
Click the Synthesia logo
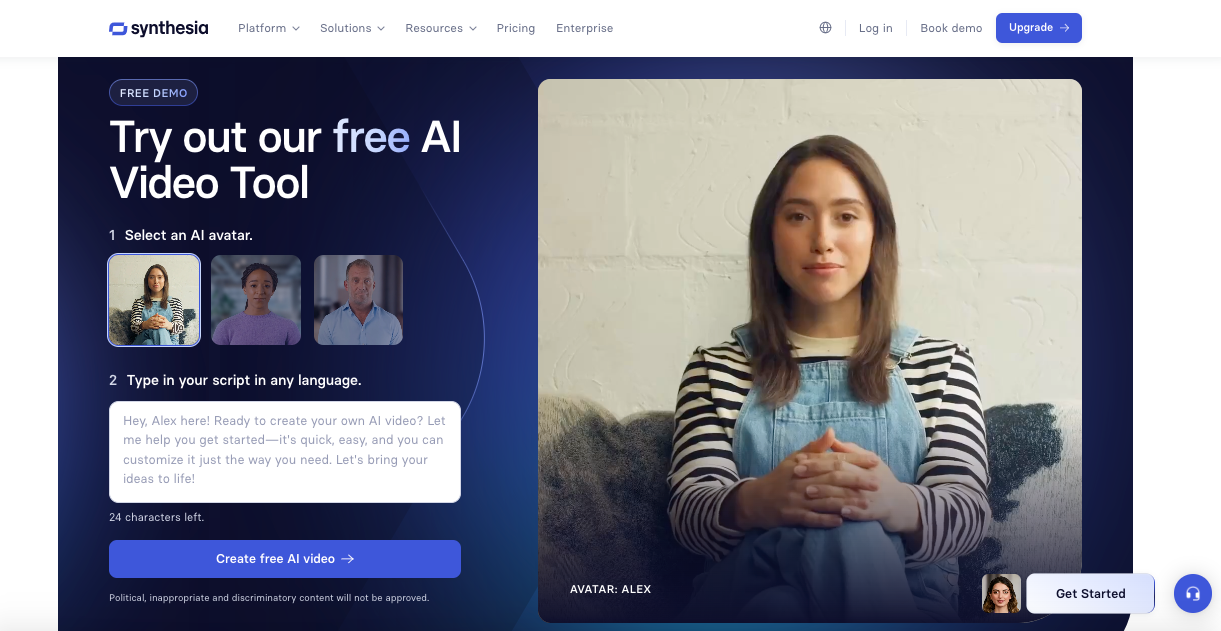159,28
